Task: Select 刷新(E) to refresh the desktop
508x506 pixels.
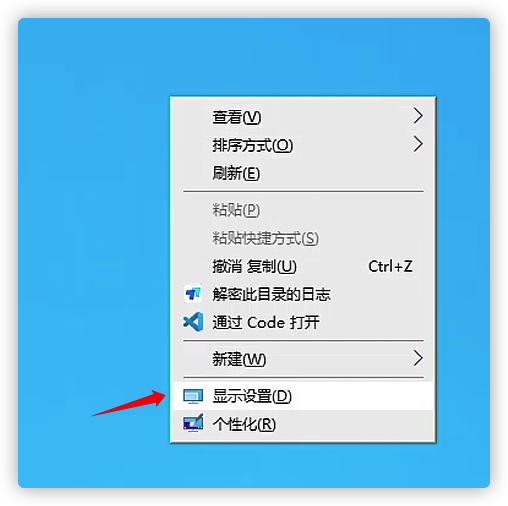Action: (303, 173)
